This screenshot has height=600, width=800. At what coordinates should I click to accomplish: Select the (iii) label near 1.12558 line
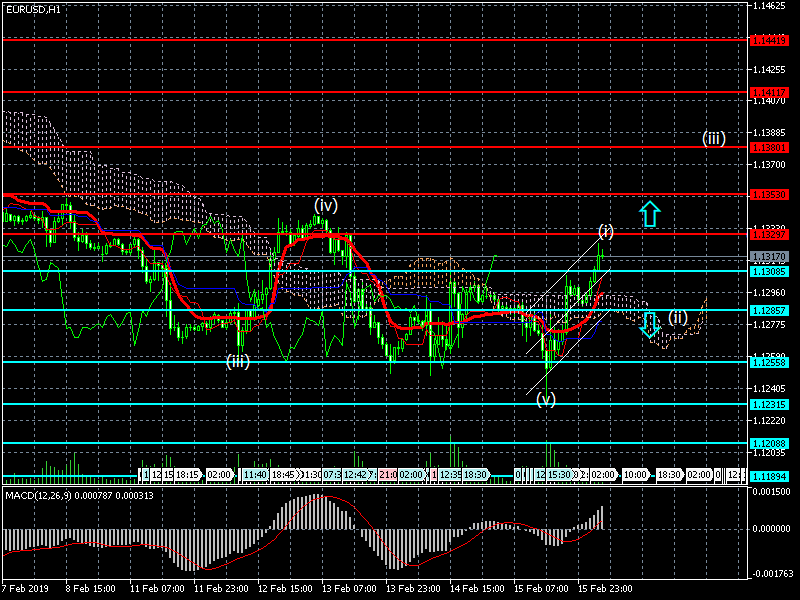(237, 361)
